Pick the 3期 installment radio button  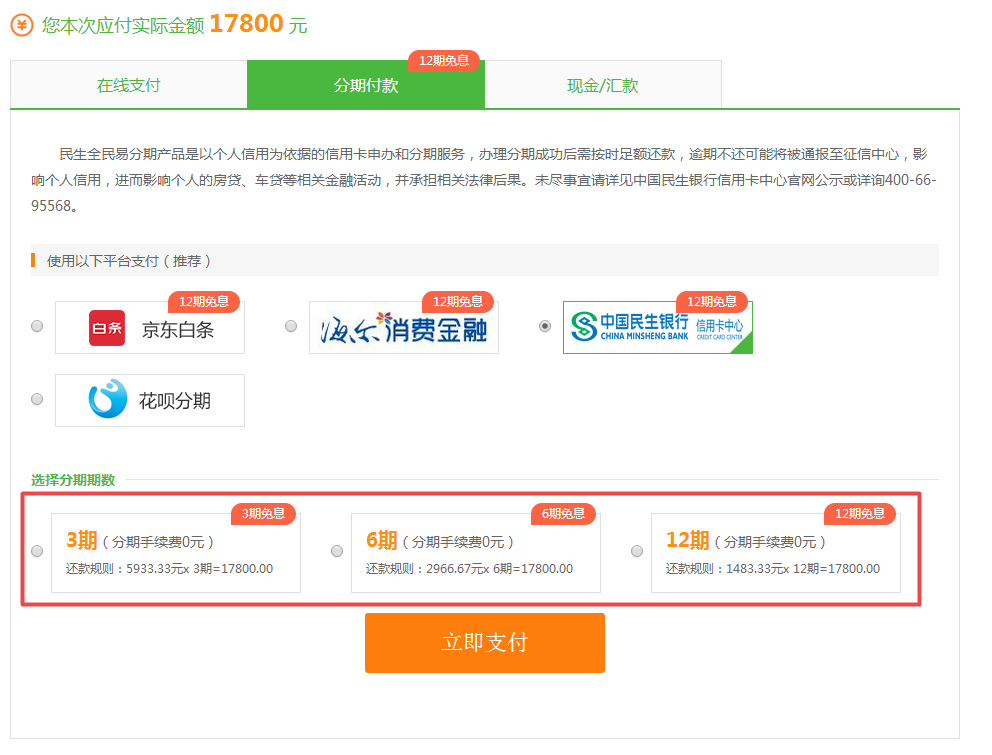pos(37,551)
